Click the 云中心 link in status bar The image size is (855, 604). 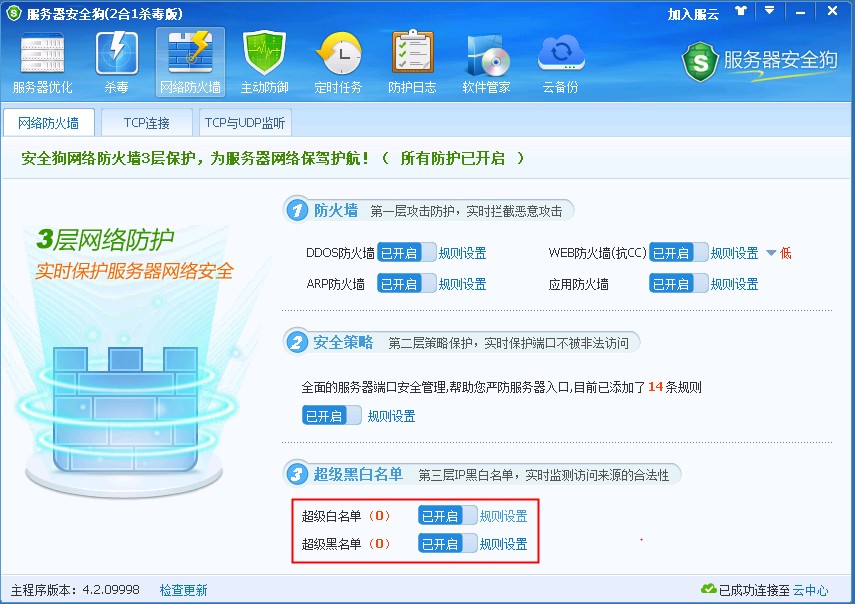click(x=810, y=590)
